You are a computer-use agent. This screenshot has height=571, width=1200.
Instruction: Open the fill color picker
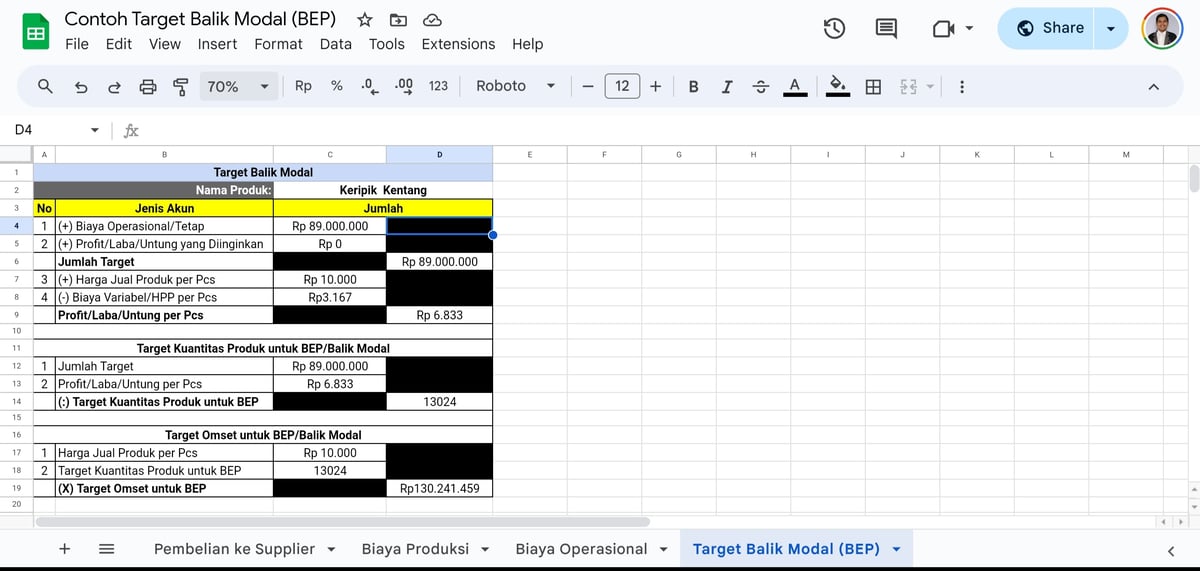coord(839,87)
